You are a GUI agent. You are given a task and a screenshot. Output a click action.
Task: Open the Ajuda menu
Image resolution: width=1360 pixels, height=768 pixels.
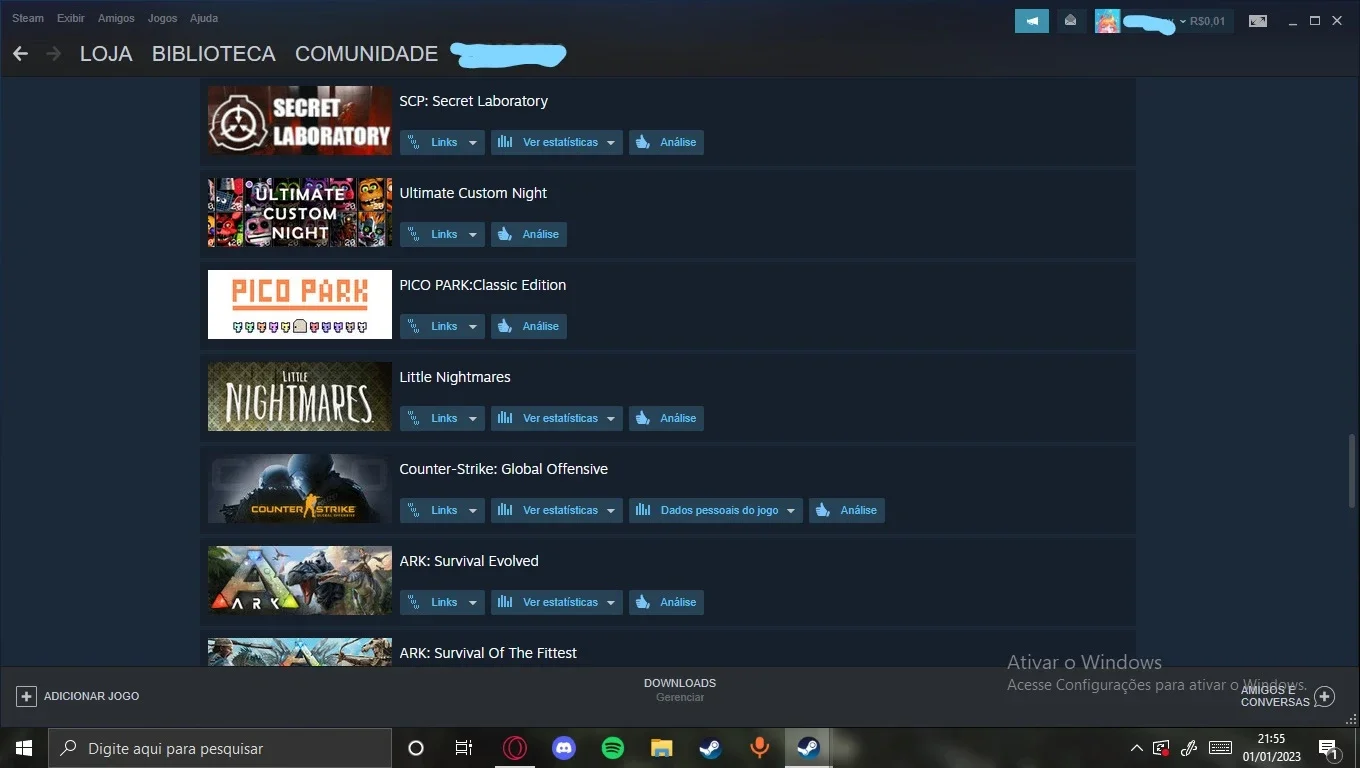coord(204,18)
